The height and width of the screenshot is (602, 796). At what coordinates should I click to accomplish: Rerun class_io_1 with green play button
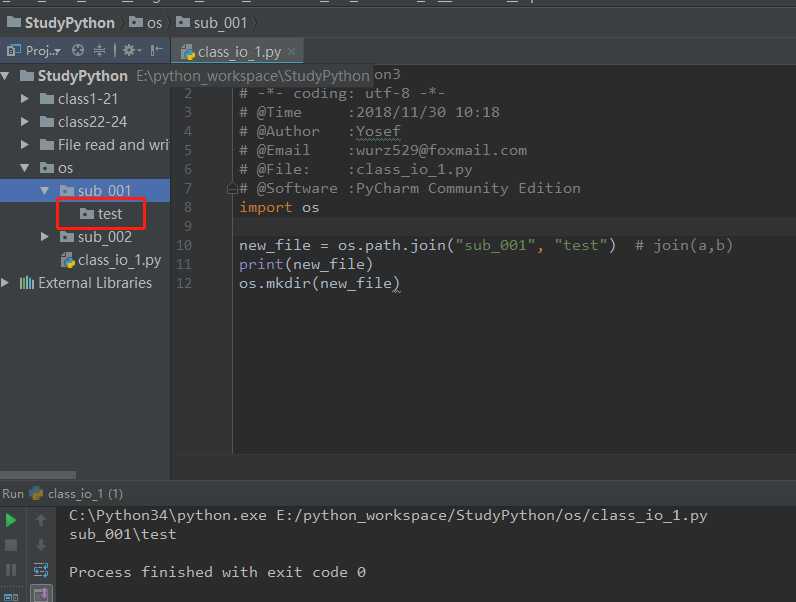click(11, 520)
